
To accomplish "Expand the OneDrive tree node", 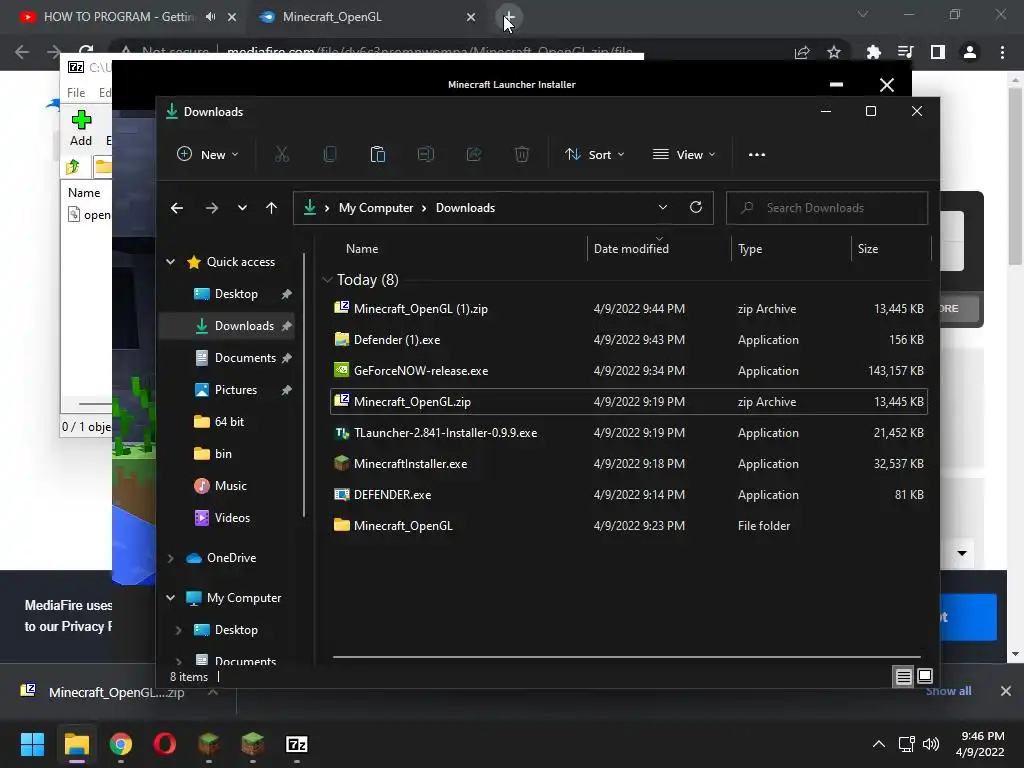I will point(170,558).
